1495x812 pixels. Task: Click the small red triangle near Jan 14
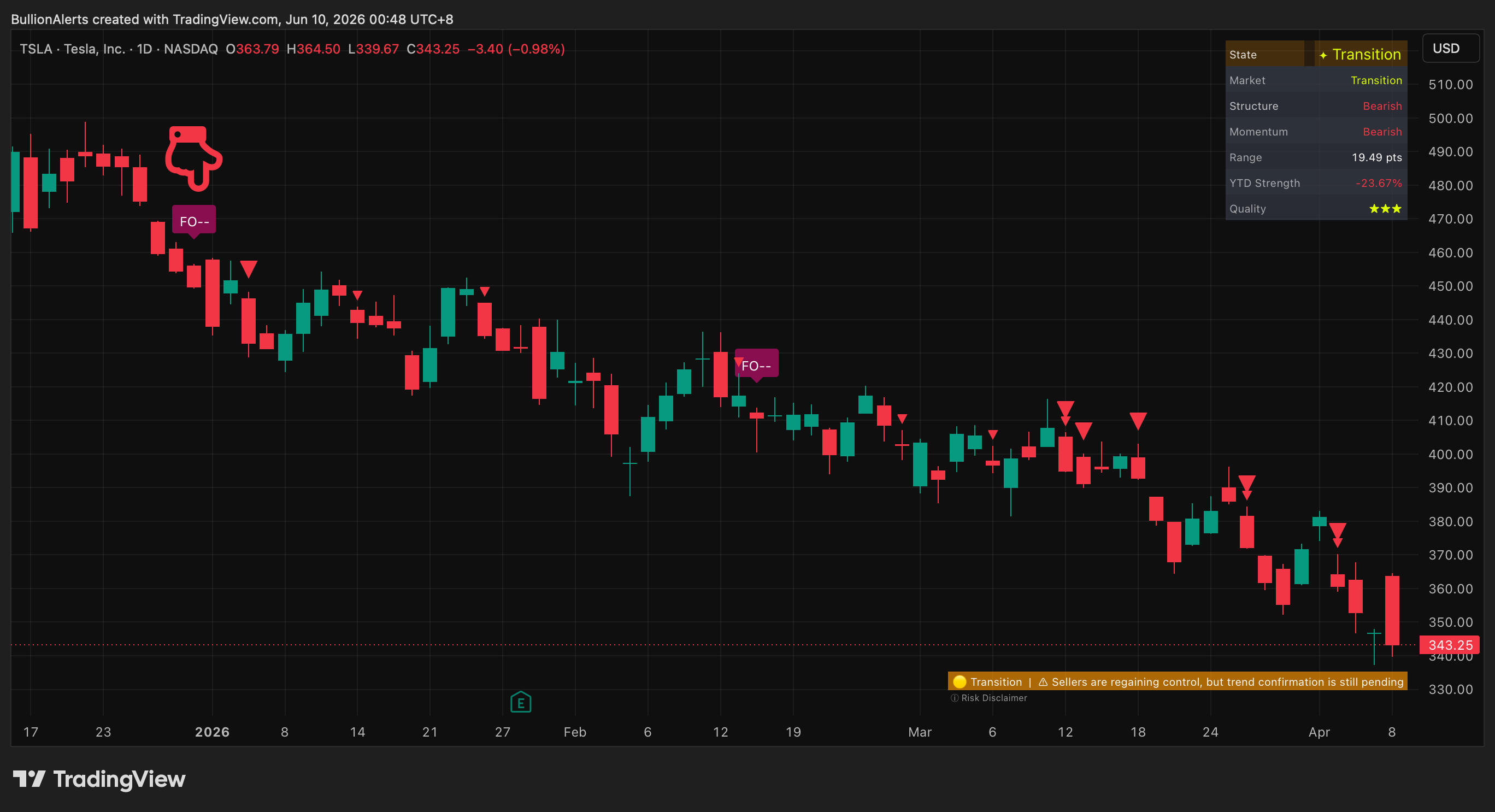pyautogui.click(x=357, y=295)
